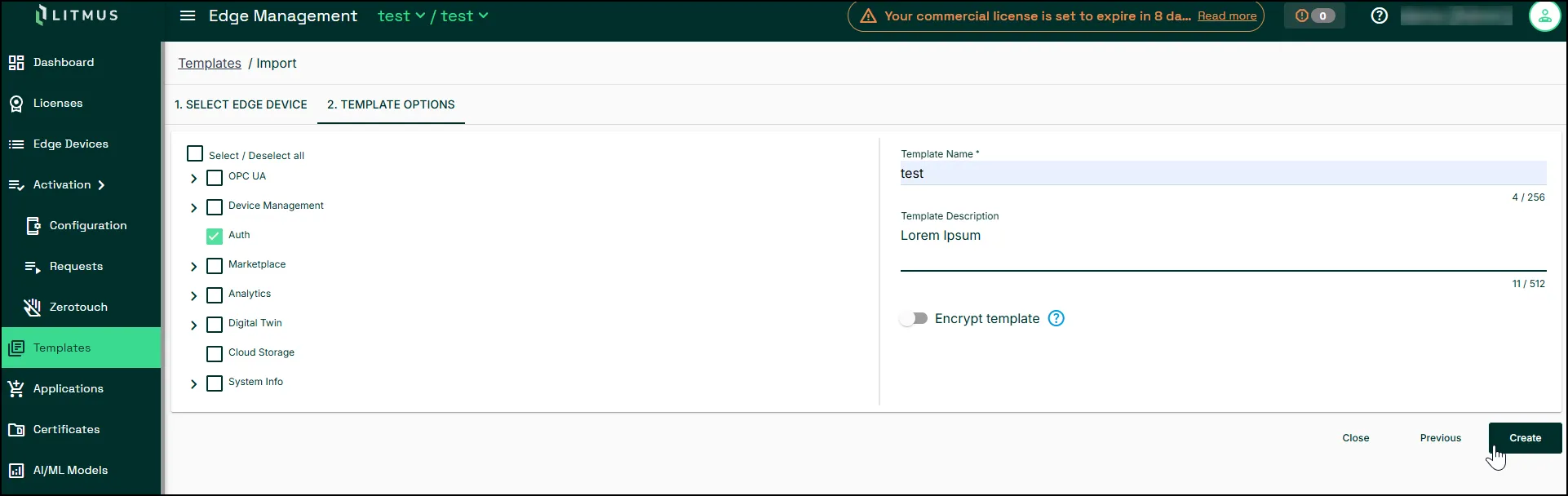This screenshot has height=496, width=1568.
Task: Select the Template Options tab
Action: coord(391,104)
